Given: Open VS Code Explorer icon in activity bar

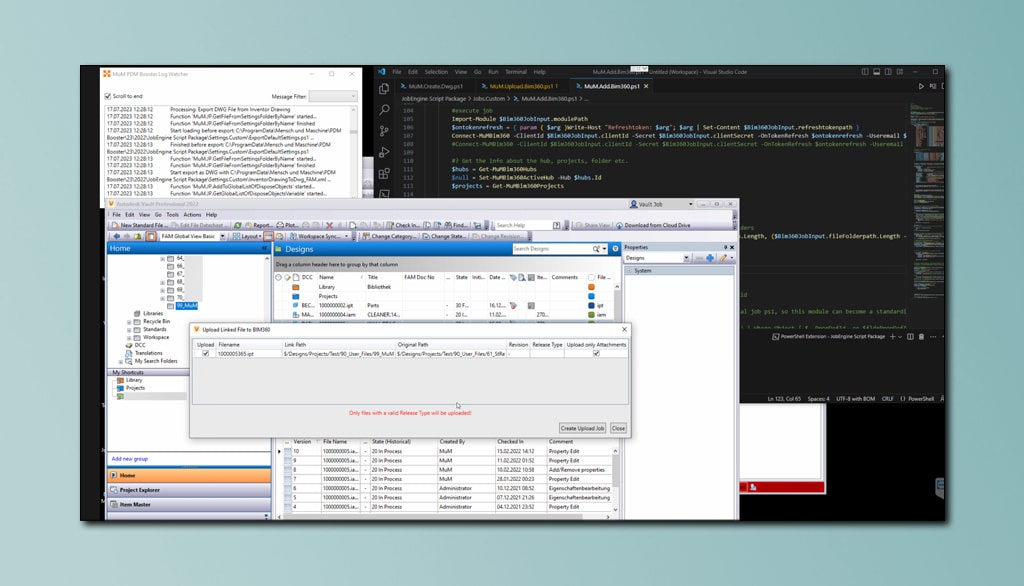Looking at the screenshot, I should click(386, 89).
